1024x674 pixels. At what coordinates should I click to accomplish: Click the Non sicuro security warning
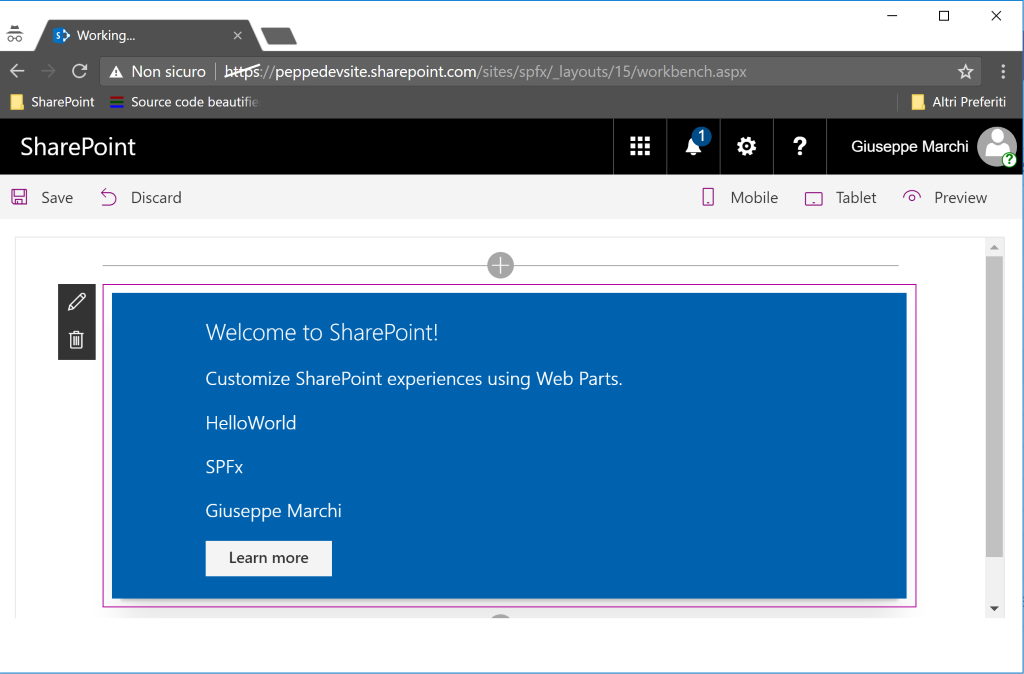(157, 71)
